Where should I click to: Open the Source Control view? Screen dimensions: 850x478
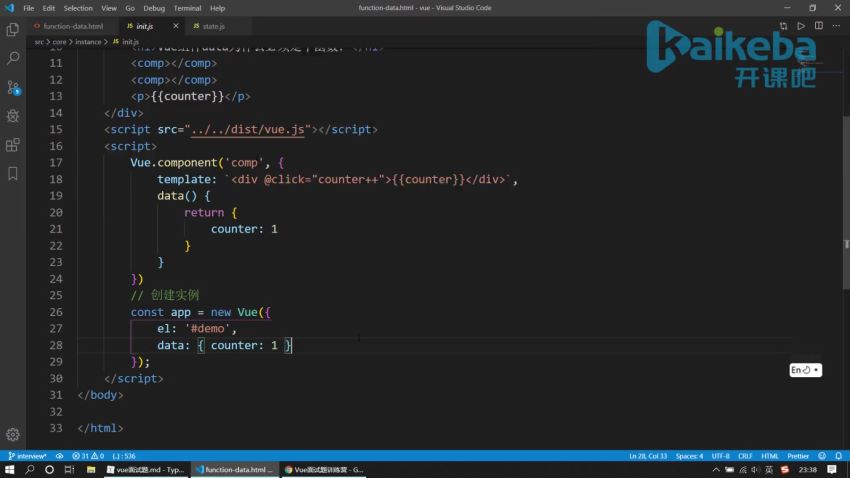click(x=13, y=87)
